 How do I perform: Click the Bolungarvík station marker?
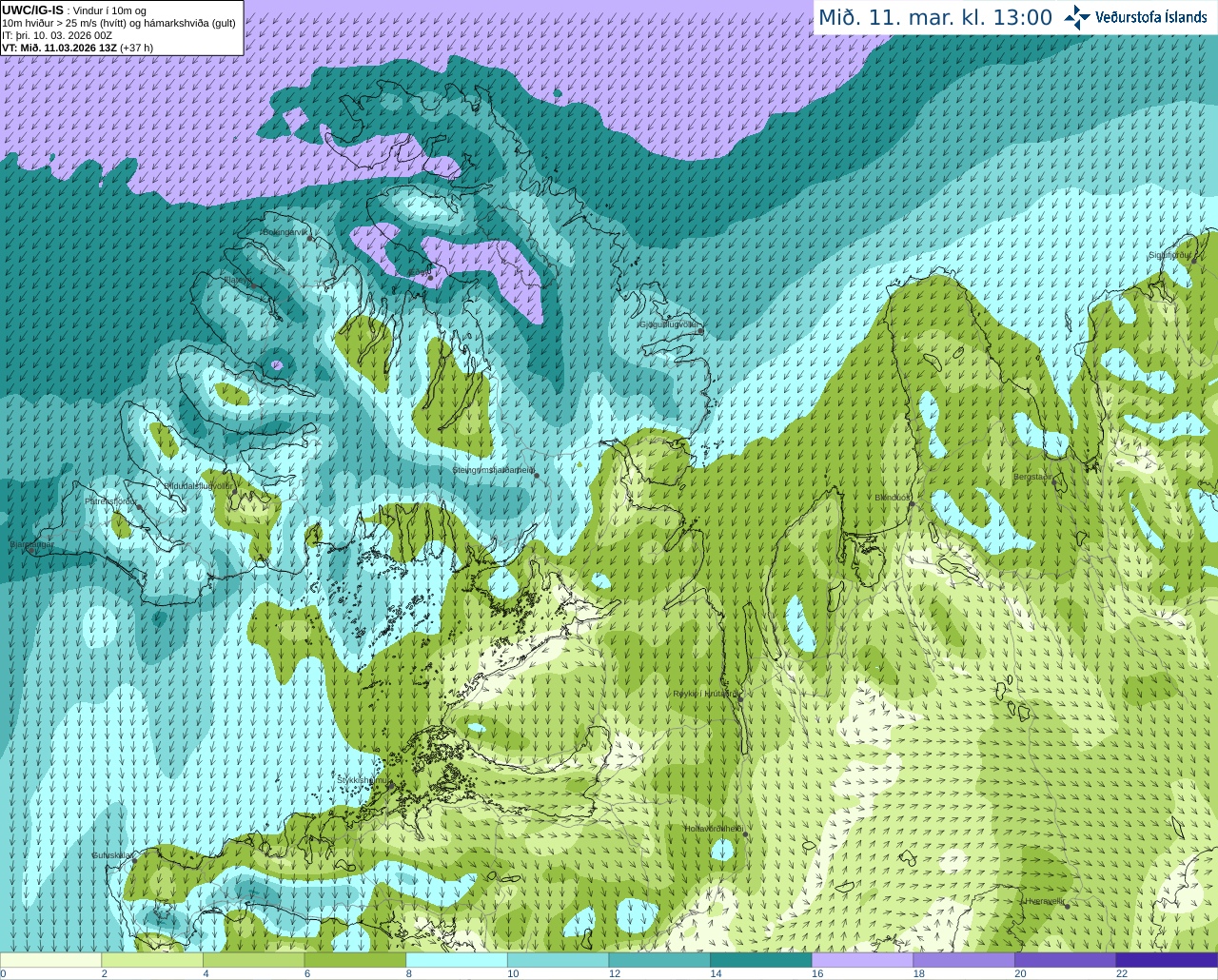pos(310,238)
